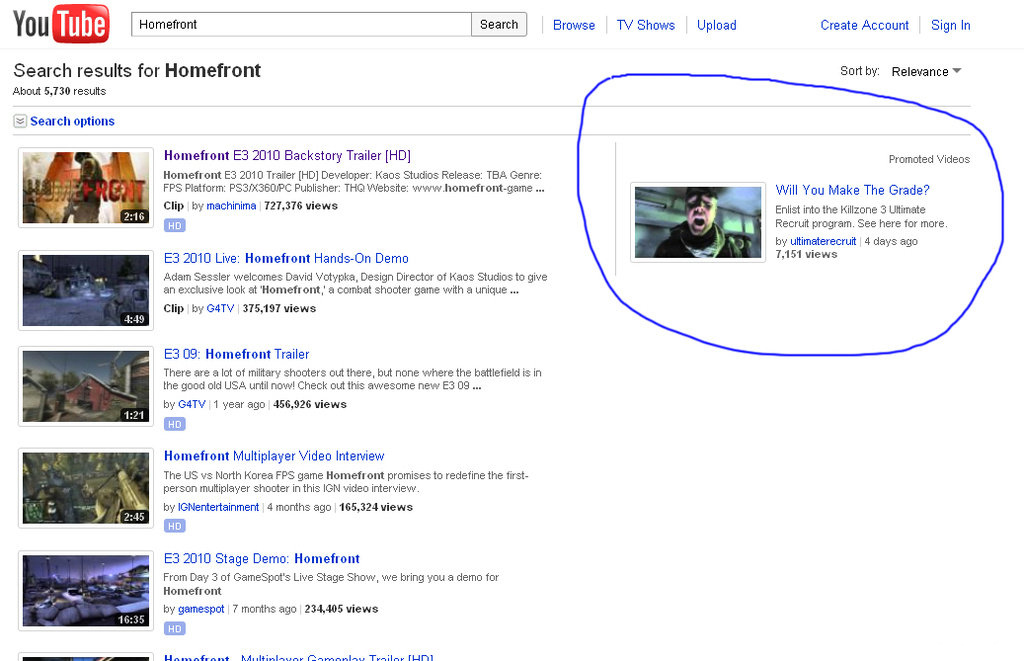The width and height of the screenshot is (1024, 661).
Task: Go to the TV Shows section
Action: pos(645,25)
